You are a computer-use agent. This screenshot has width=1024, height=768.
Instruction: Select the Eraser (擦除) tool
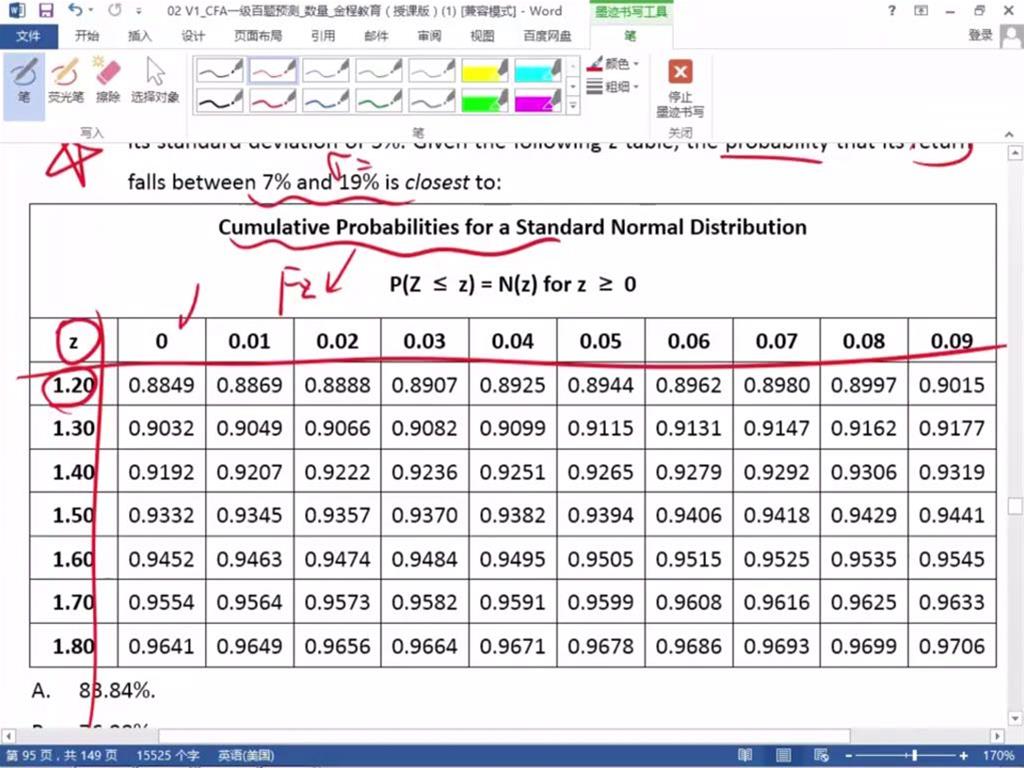(x=108, y=81)
